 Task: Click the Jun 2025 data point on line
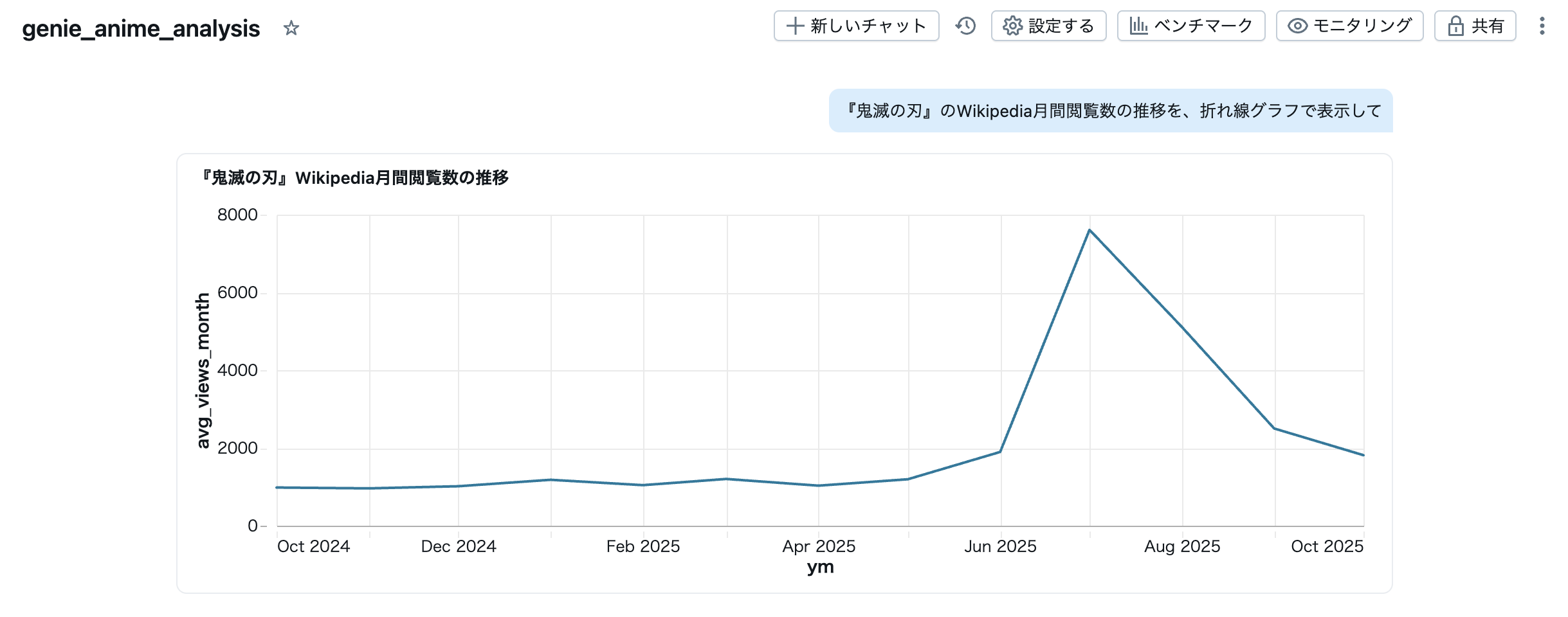[1000, 452]
